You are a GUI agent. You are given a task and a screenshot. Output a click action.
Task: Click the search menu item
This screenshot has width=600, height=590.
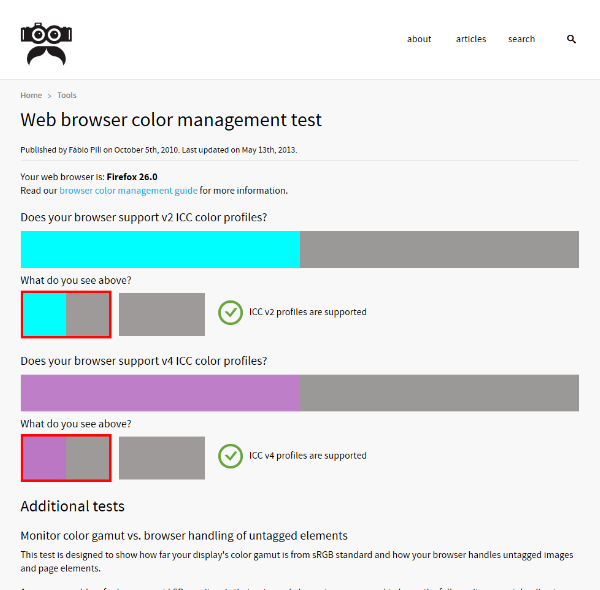(x=521, y=39)
